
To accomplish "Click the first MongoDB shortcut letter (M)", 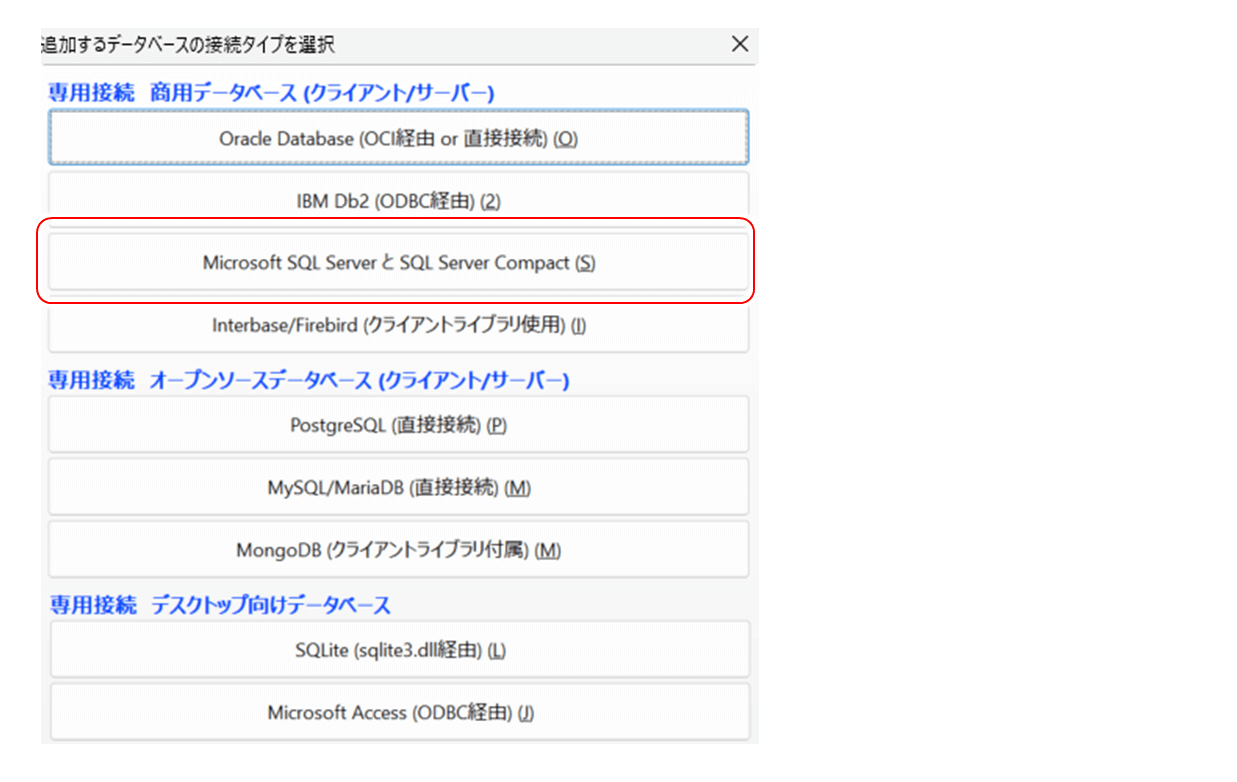I will [549, 549].
